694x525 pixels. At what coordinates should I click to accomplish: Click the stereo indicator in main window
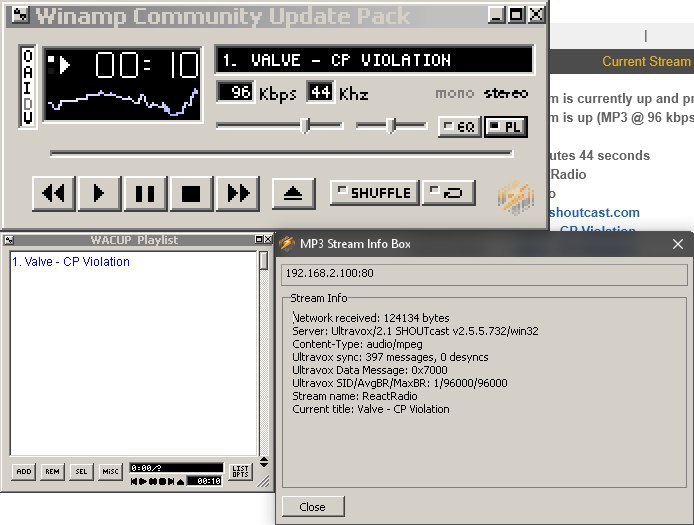click(506, 93)
